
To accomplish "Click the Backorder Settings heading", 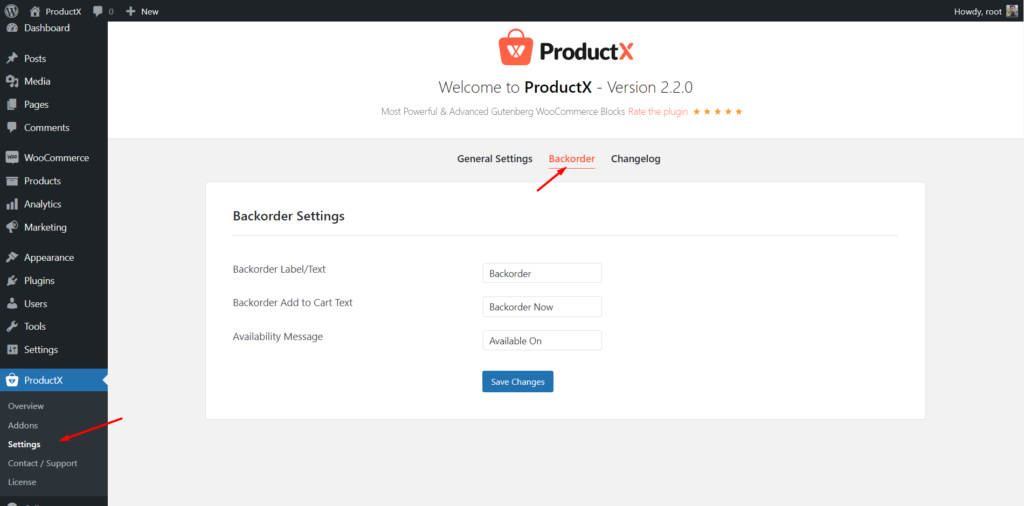I will (289, 215).
